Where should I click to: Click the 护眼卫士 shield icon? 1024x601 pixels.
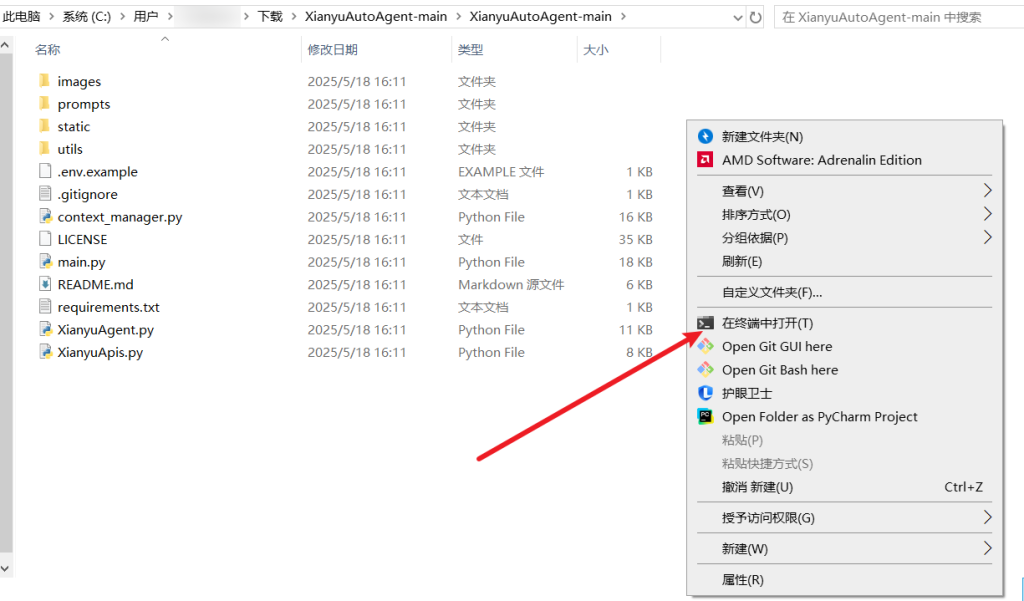pyautogui.click(x=705, y=393)
